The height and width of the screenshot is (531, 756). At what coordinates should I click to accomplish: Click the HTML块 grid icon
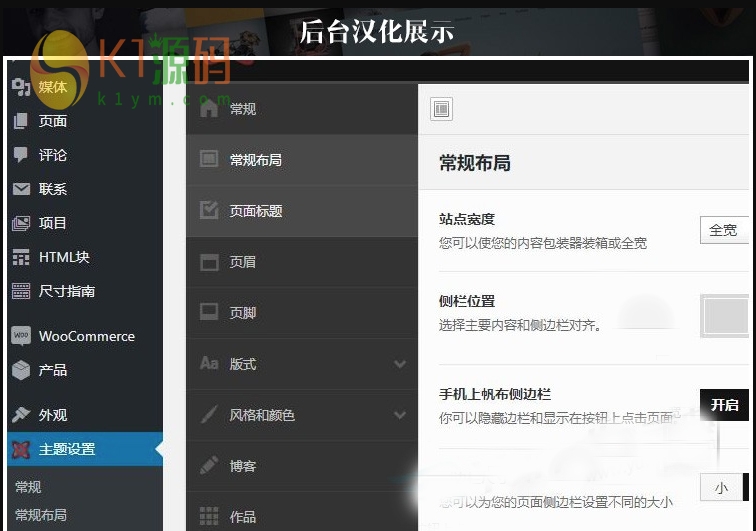(x=21, y=257)
